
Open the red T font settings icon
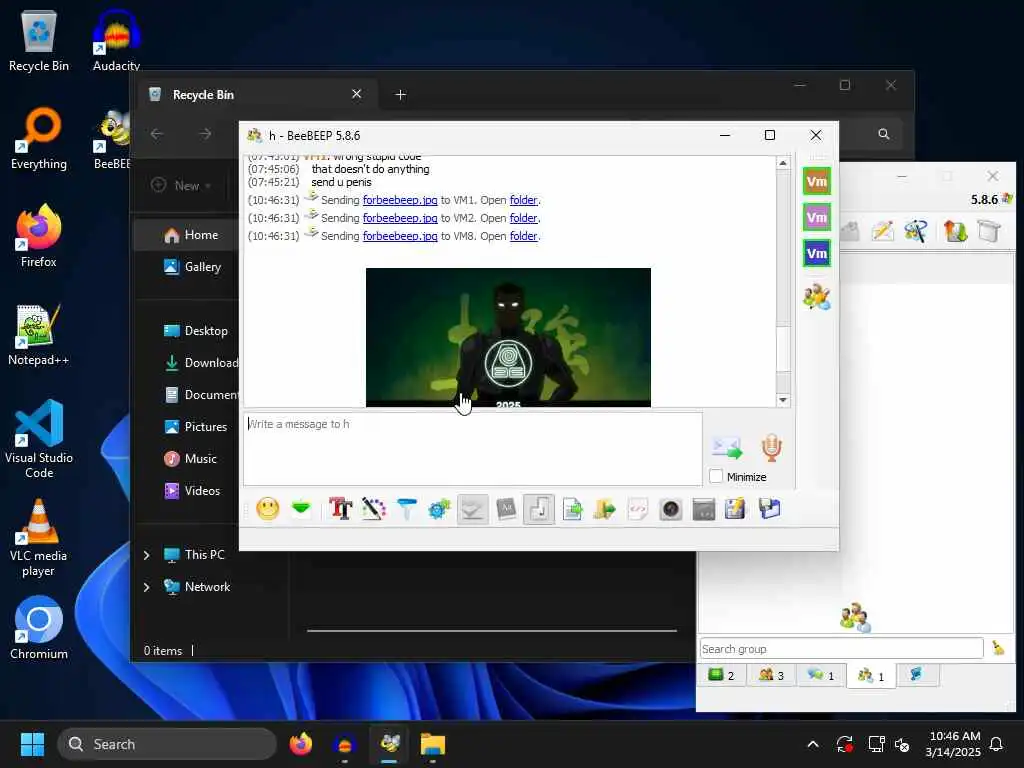[x=340, y=509]
